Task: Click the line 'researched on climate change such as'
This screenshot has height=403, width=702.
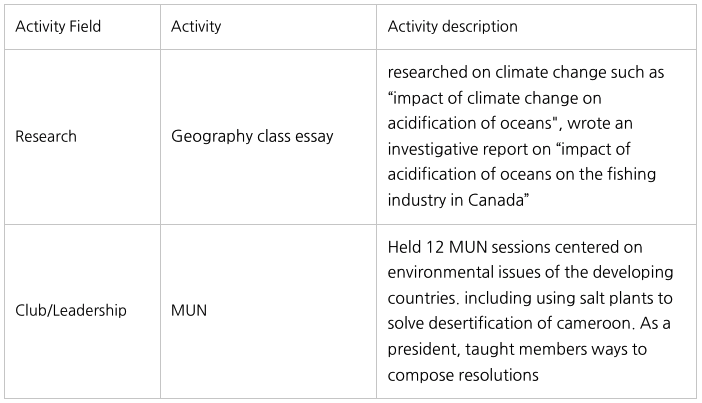Action: coord(524,73)
